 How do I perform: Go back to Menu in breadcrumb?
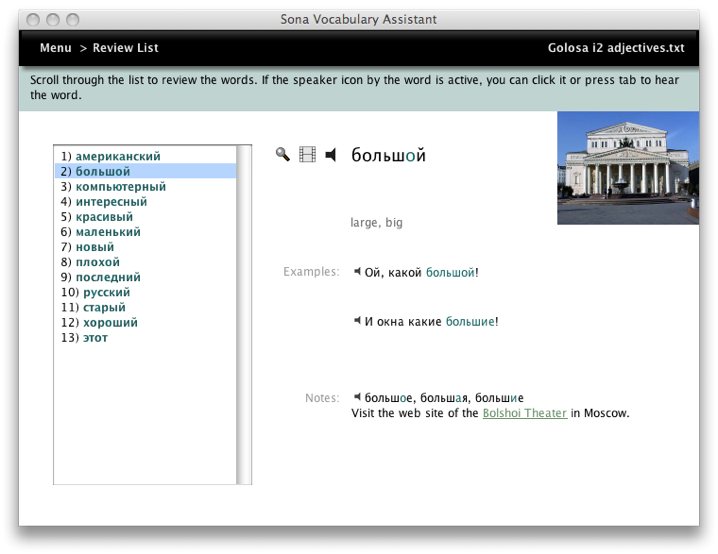tap(55, 48)
